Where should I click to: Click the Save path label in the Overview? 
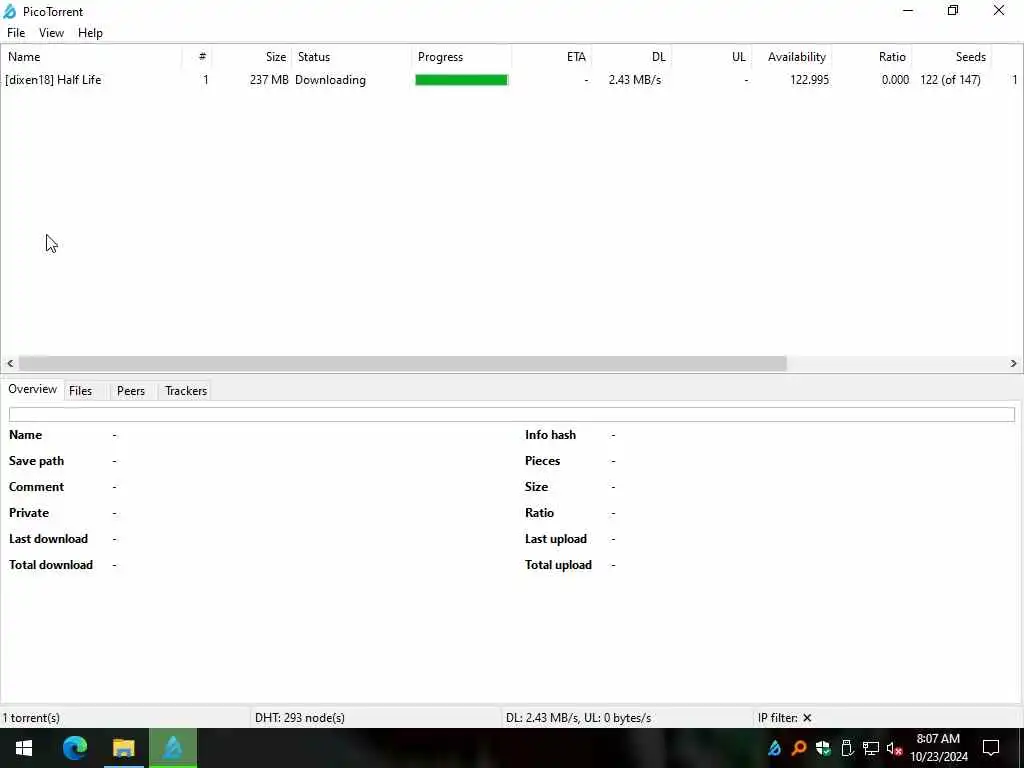[37, 461]
